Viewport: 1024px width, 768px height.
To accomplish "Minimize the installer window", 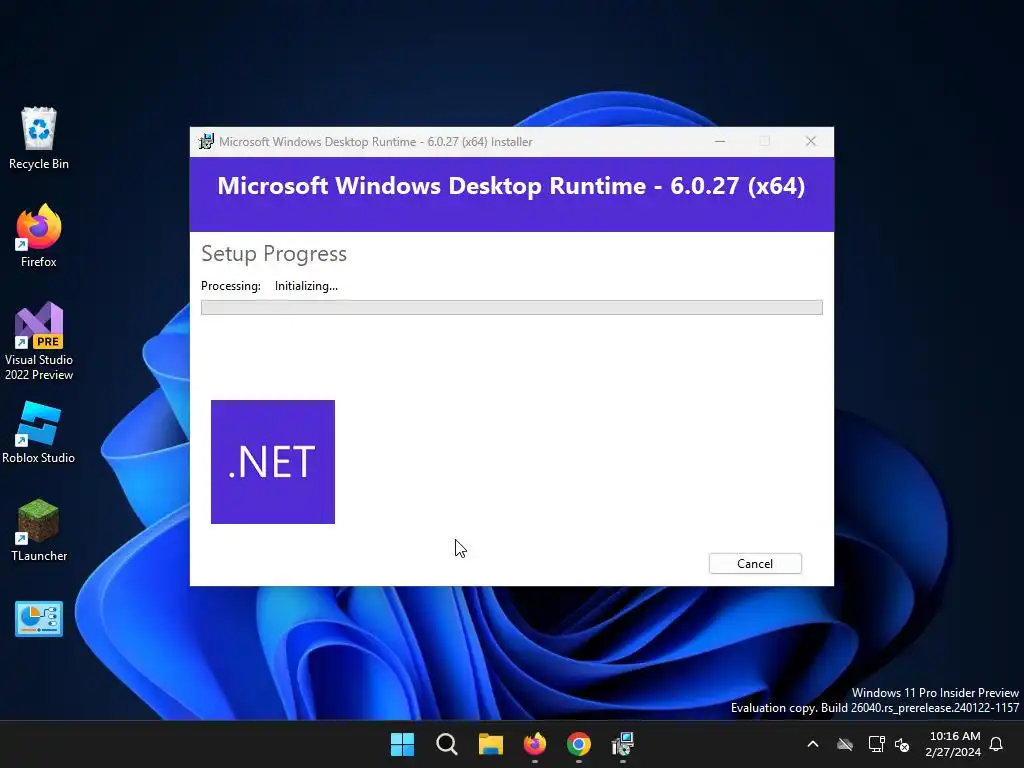I will click(x=720, y=141).
